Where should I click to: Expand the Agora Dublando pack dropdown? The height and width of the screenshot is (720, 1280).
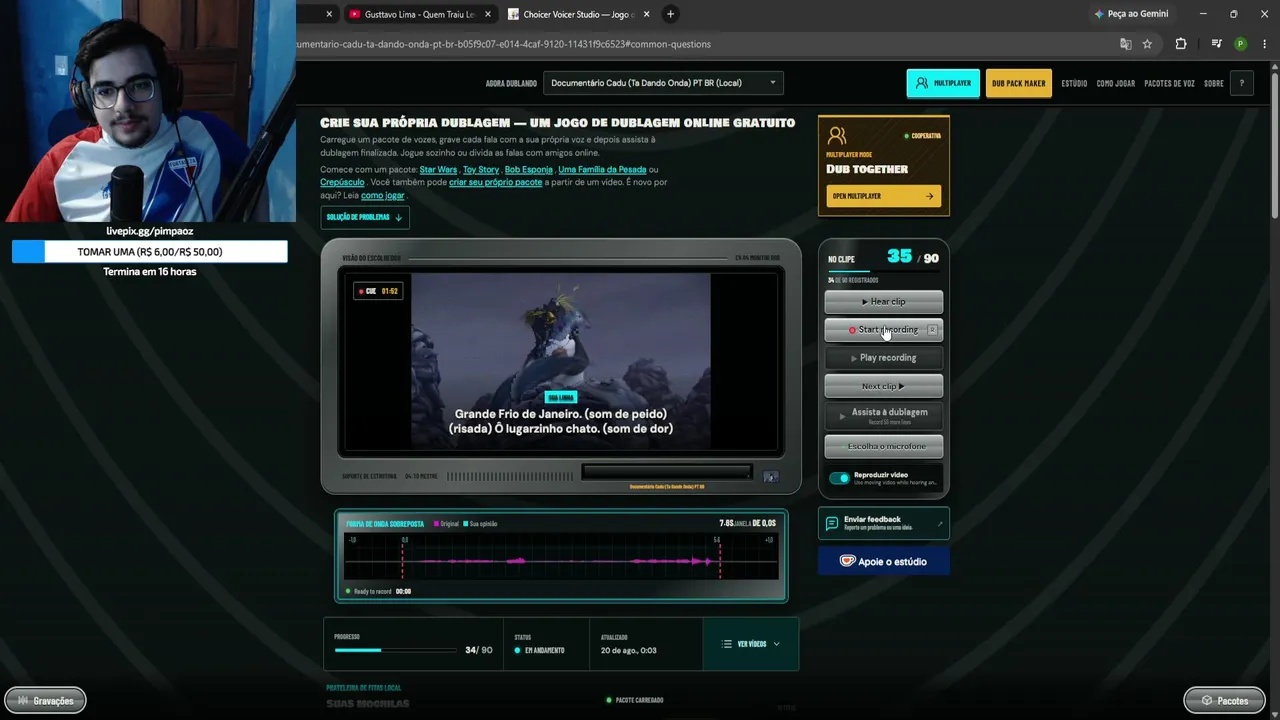tap(663, 83)
